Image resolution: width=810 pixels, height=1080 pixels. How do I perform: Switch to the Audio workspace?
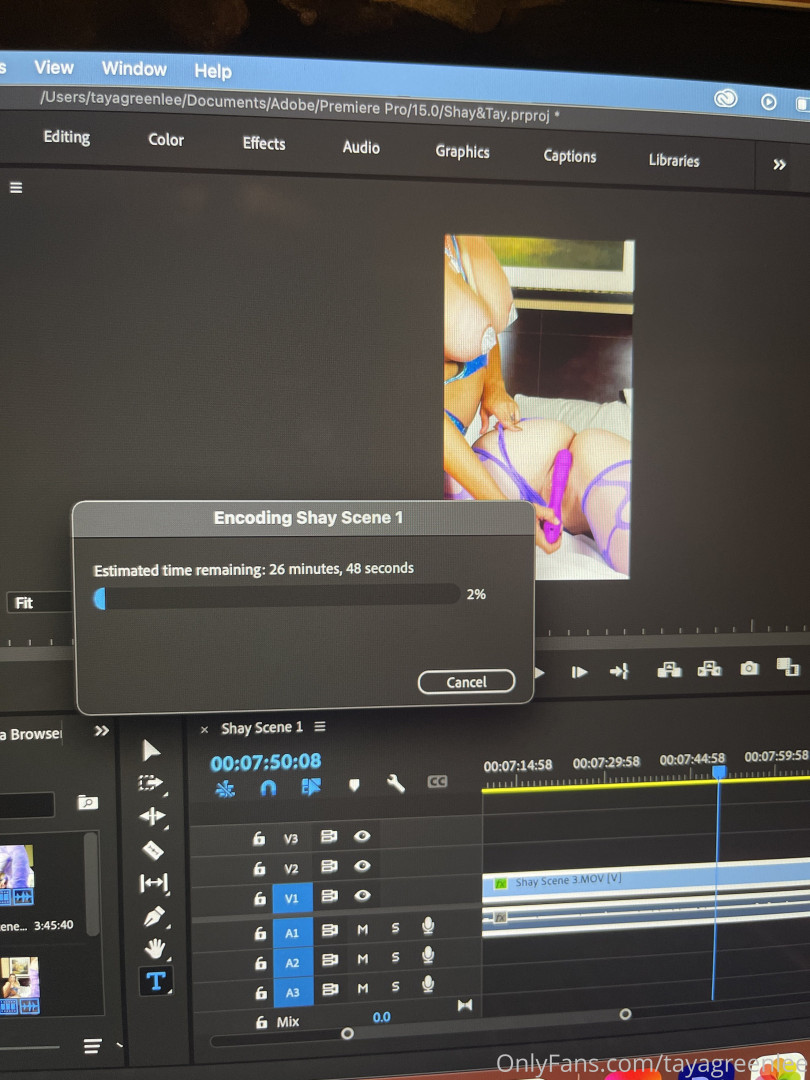click(361, 147)
